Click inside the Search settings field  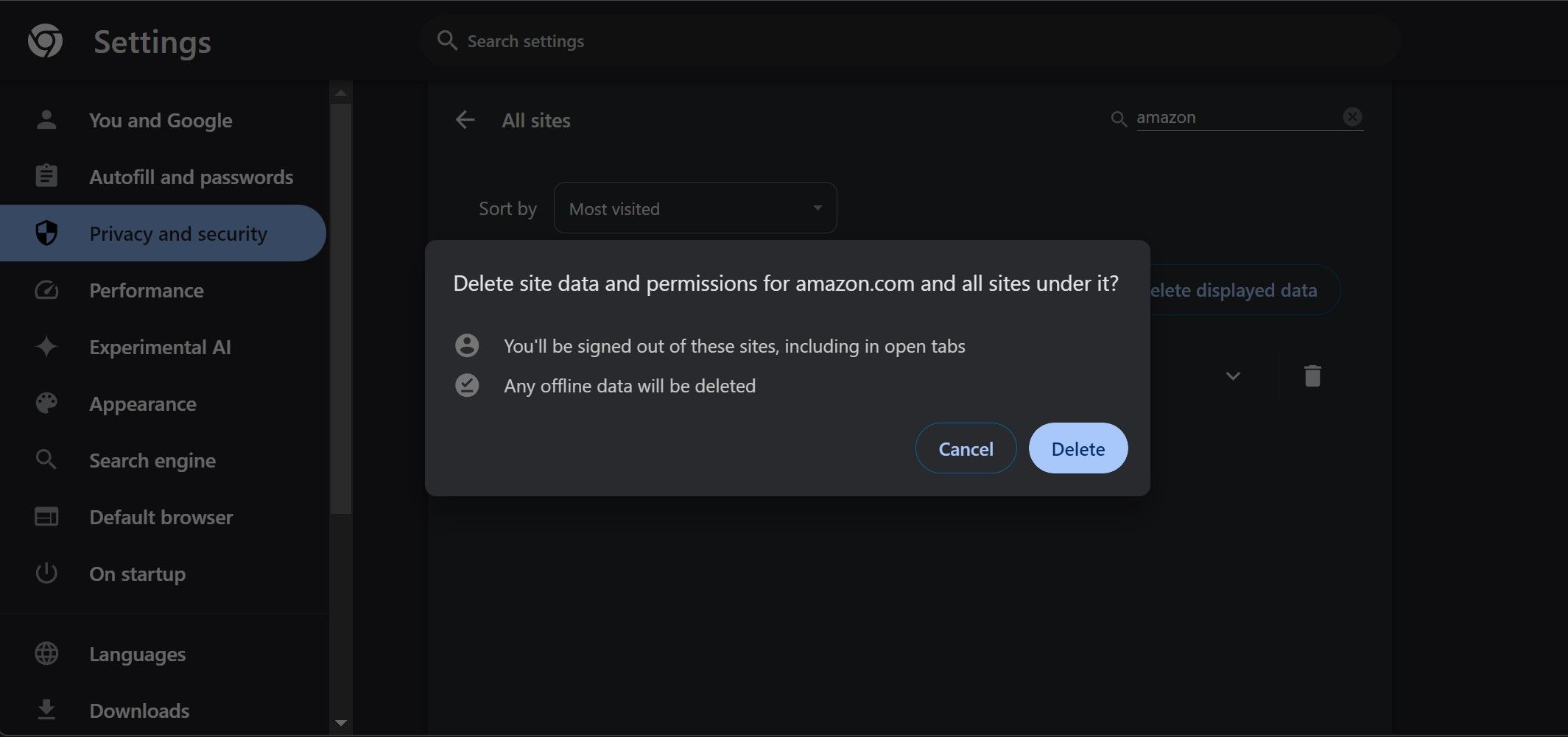pyautogui.click(x=810, y=40)
